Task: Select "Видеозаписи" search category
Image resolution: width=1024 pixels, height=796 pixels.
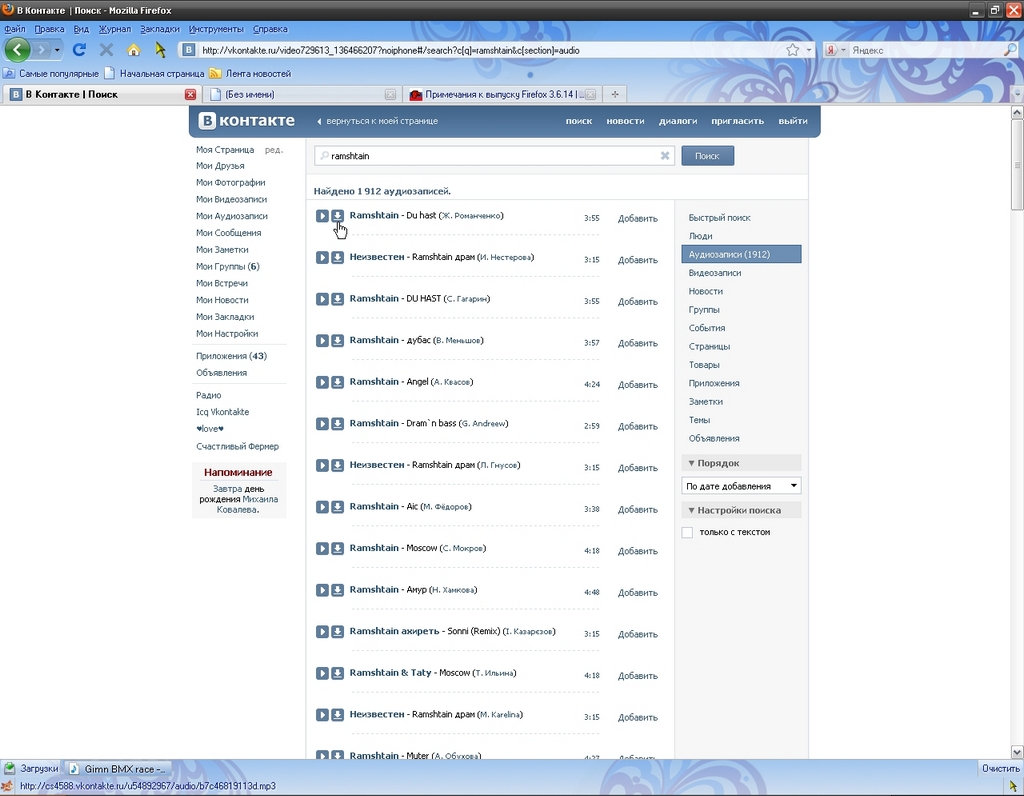Action: point(714,273)
